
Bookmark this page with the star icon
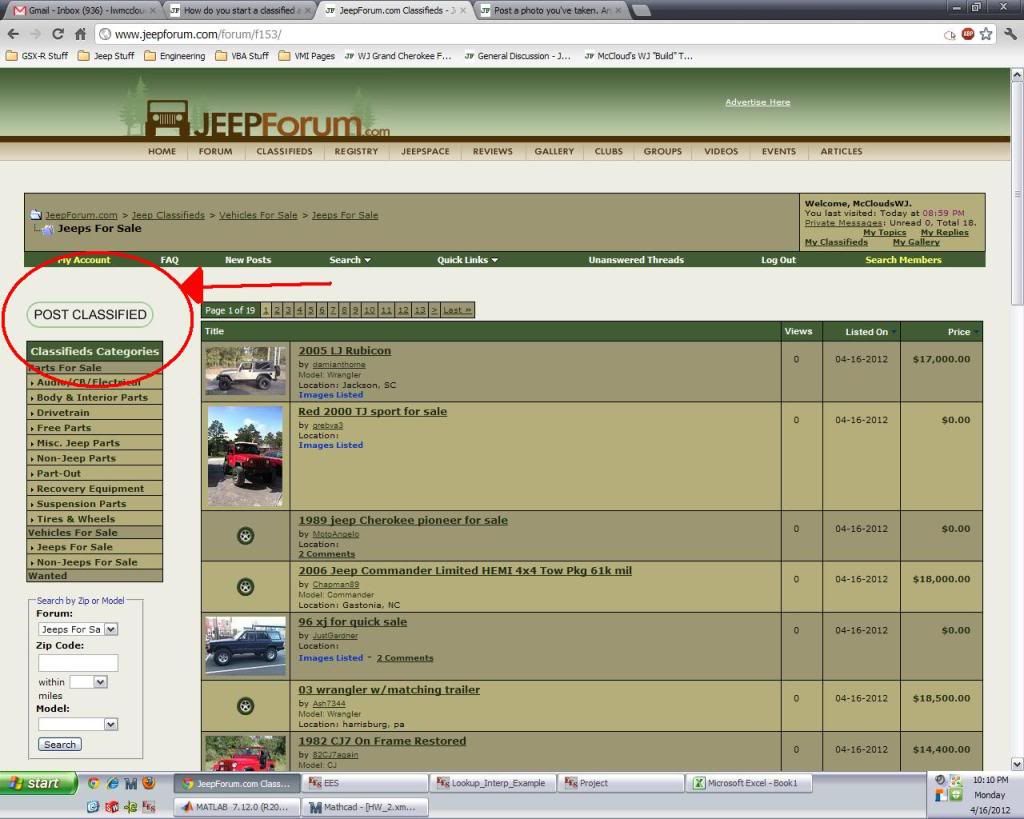click(x=986, y=34)
